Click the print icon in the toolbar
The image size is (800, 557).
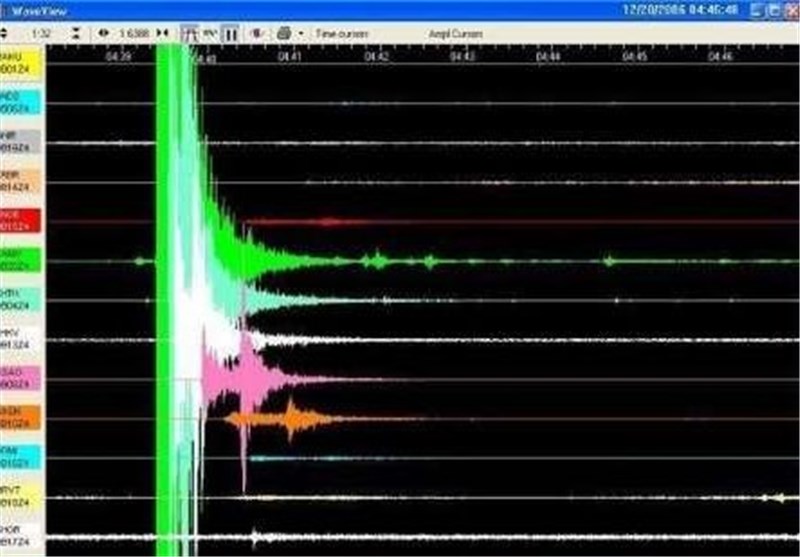(x=283, y=33)
